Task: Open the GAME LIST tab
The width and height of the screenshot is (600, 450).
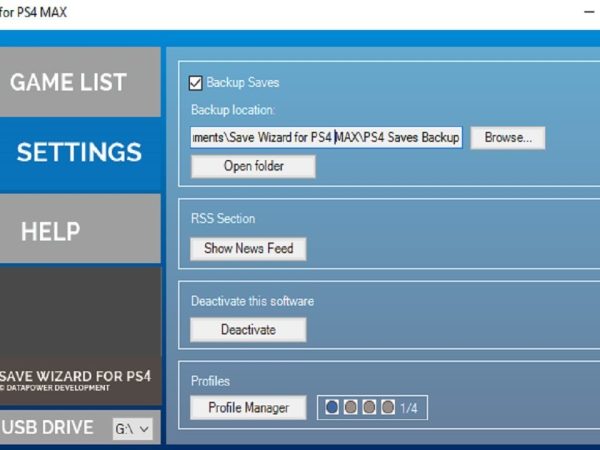Action: [x=80, y=82]
